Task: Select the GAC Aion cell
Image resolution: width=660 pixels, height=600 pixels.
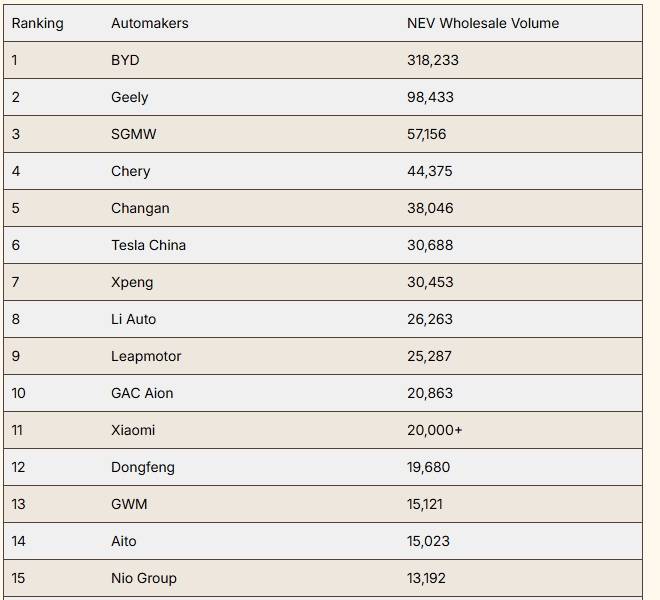Action: click(142, 393)
